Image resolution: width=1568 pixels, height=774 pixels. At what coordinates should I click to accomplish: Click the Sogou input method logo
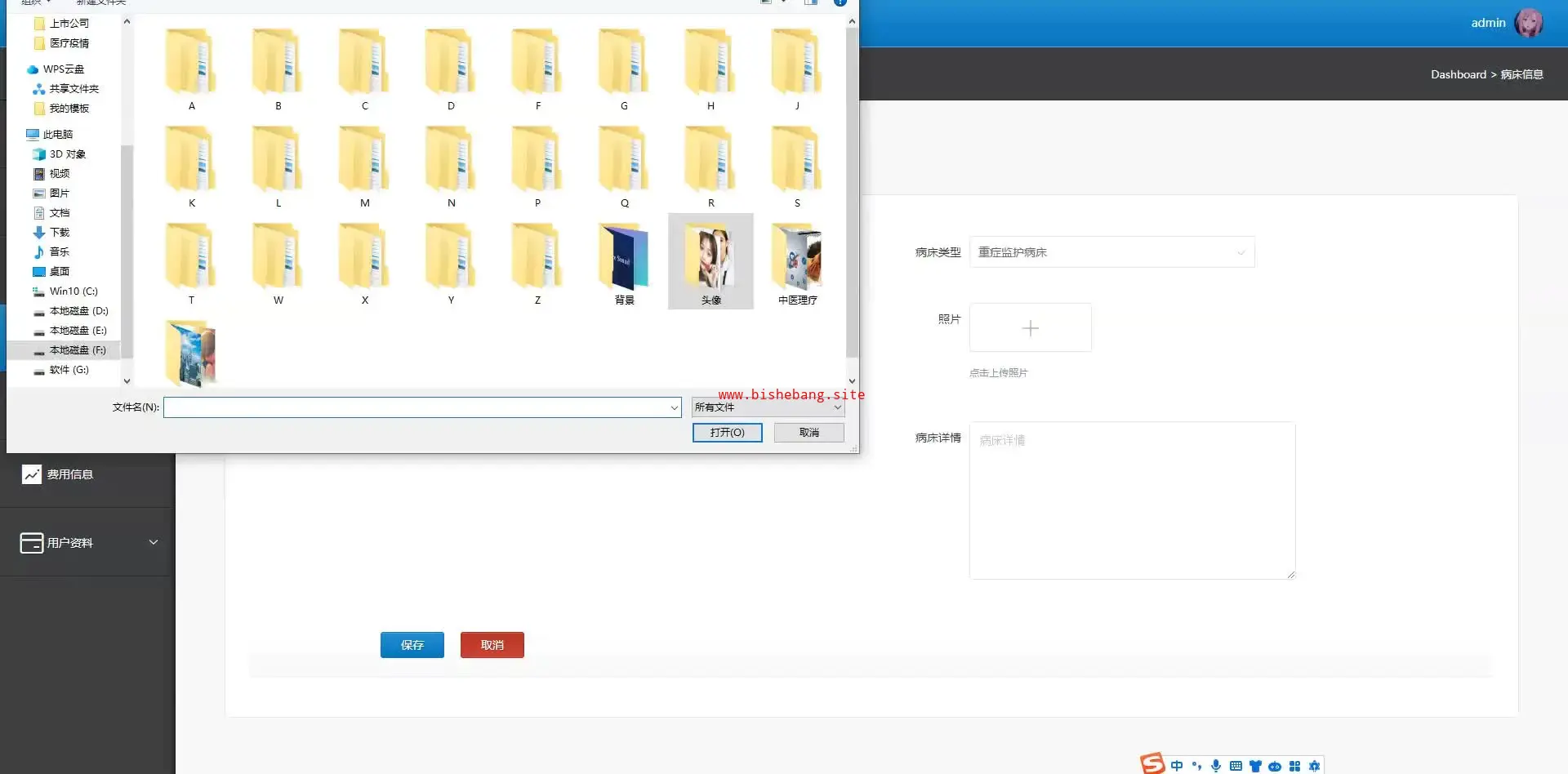tap(1152, 764)
